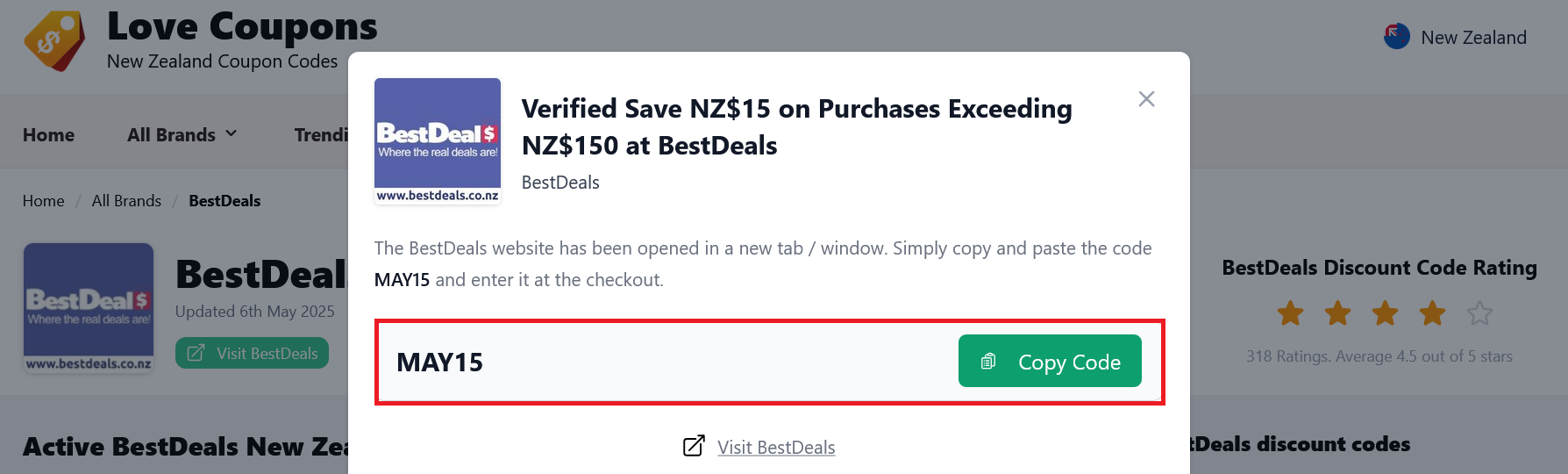Click the Copy Code button

coord(1050,361)
